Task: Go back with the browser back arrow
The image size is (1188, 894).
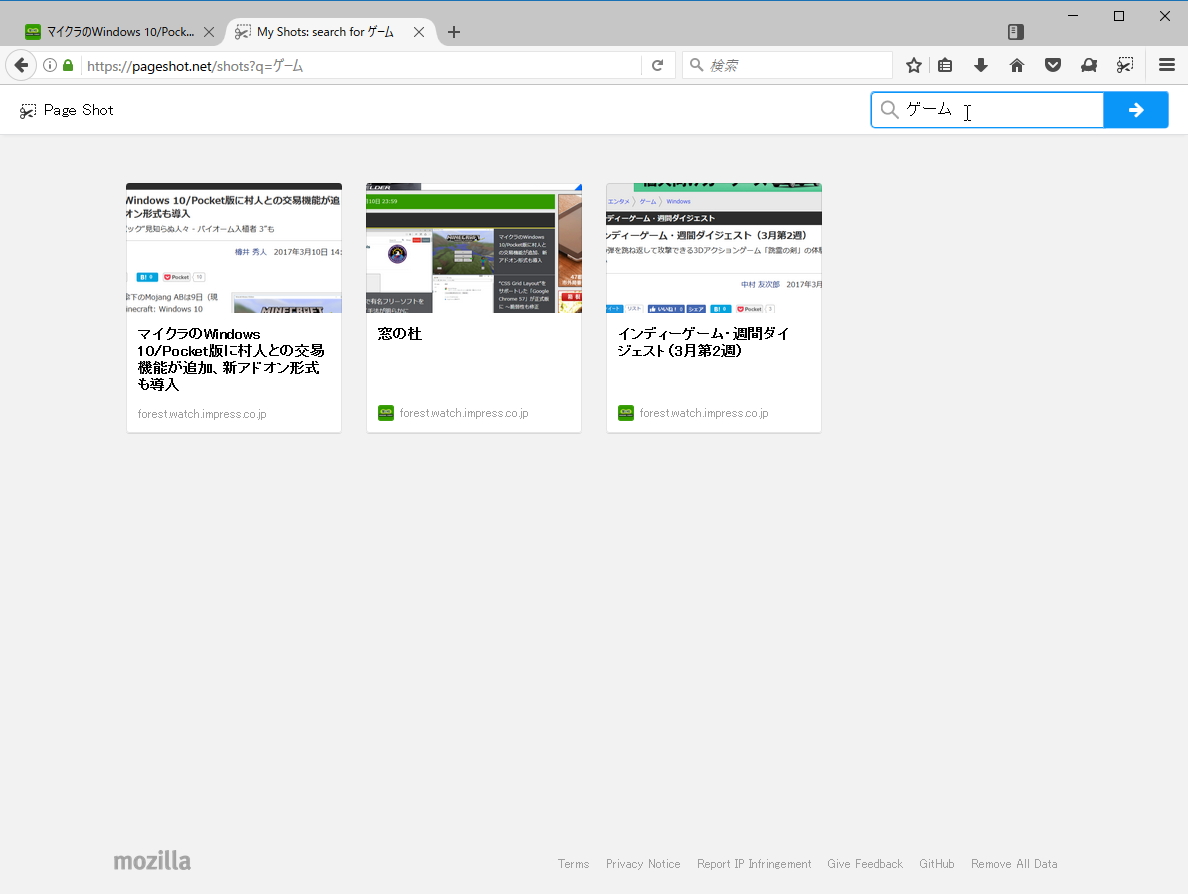Action: tap(21, 65)
